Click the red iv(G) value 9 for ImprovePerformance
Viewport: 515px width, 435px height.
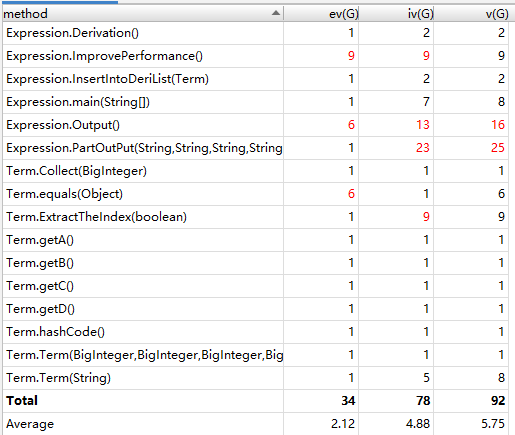pyautogui.click(x=426, y=56)
